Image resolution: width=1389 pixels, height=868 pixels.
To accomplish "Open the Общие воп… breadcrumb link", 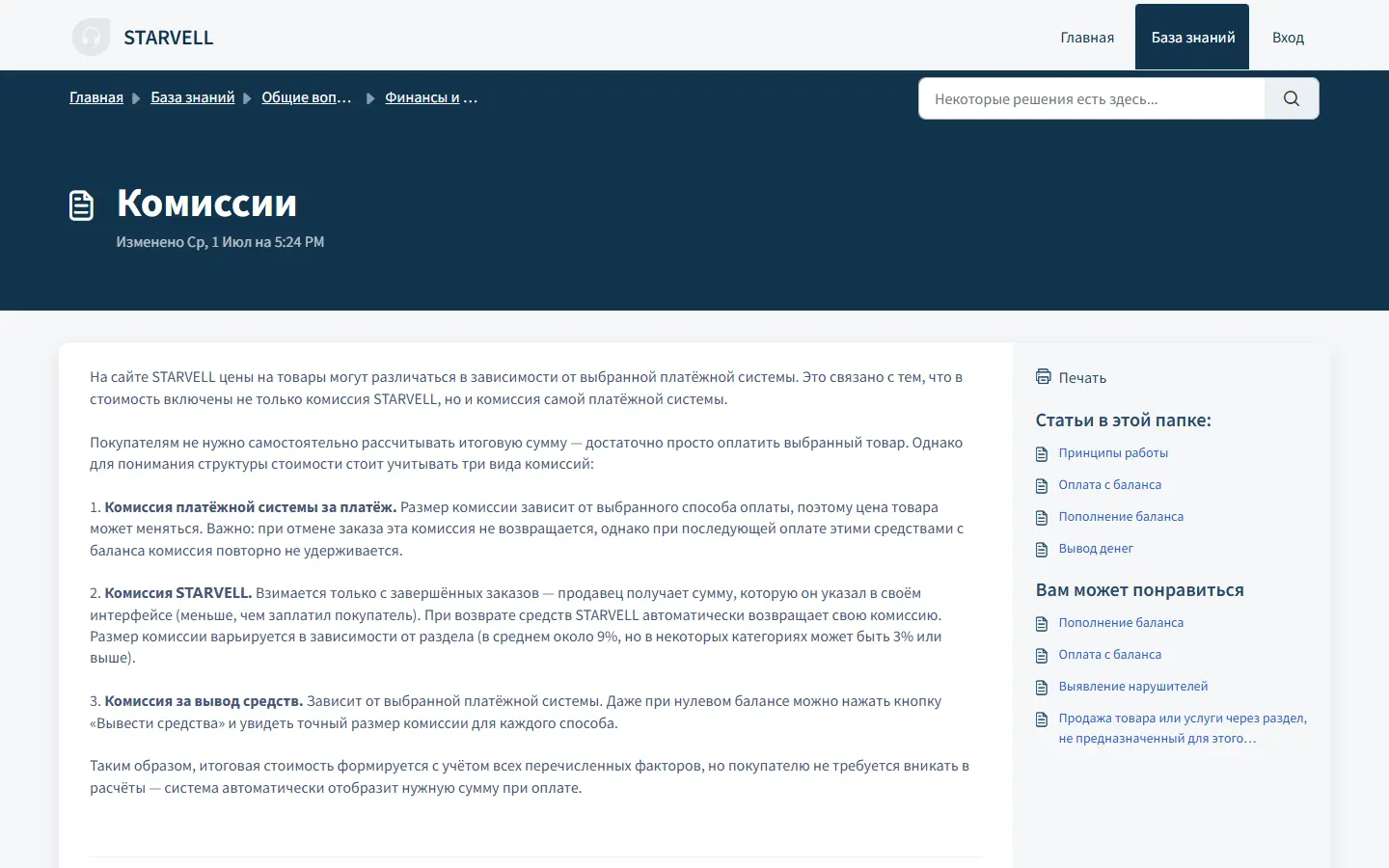I will [307, 97].
